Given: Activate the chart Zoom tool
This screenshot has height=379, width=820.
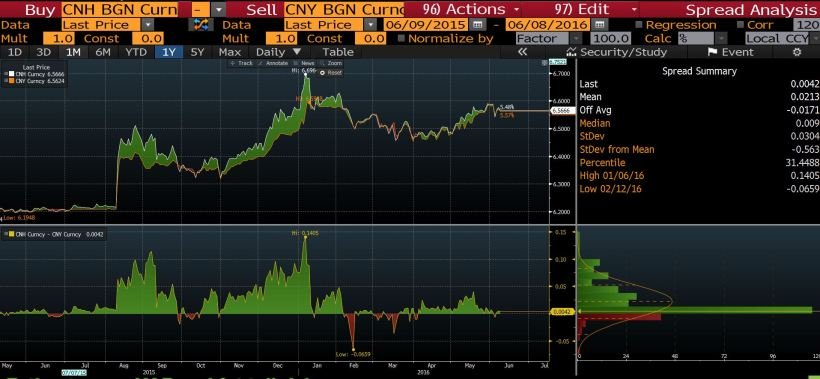Looking at the screenshot, I should tap(331, 63).
